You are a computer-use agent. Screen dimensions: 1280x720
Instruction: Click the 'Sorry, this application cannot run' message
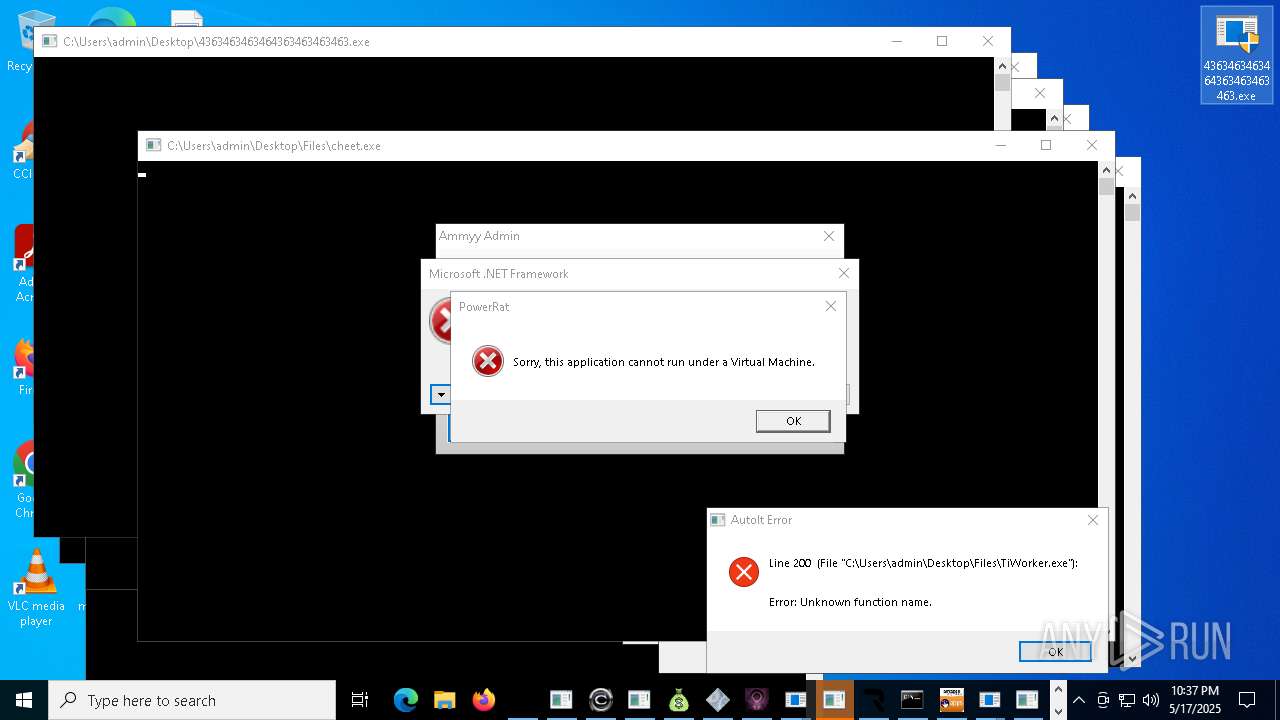pos(663,362)
